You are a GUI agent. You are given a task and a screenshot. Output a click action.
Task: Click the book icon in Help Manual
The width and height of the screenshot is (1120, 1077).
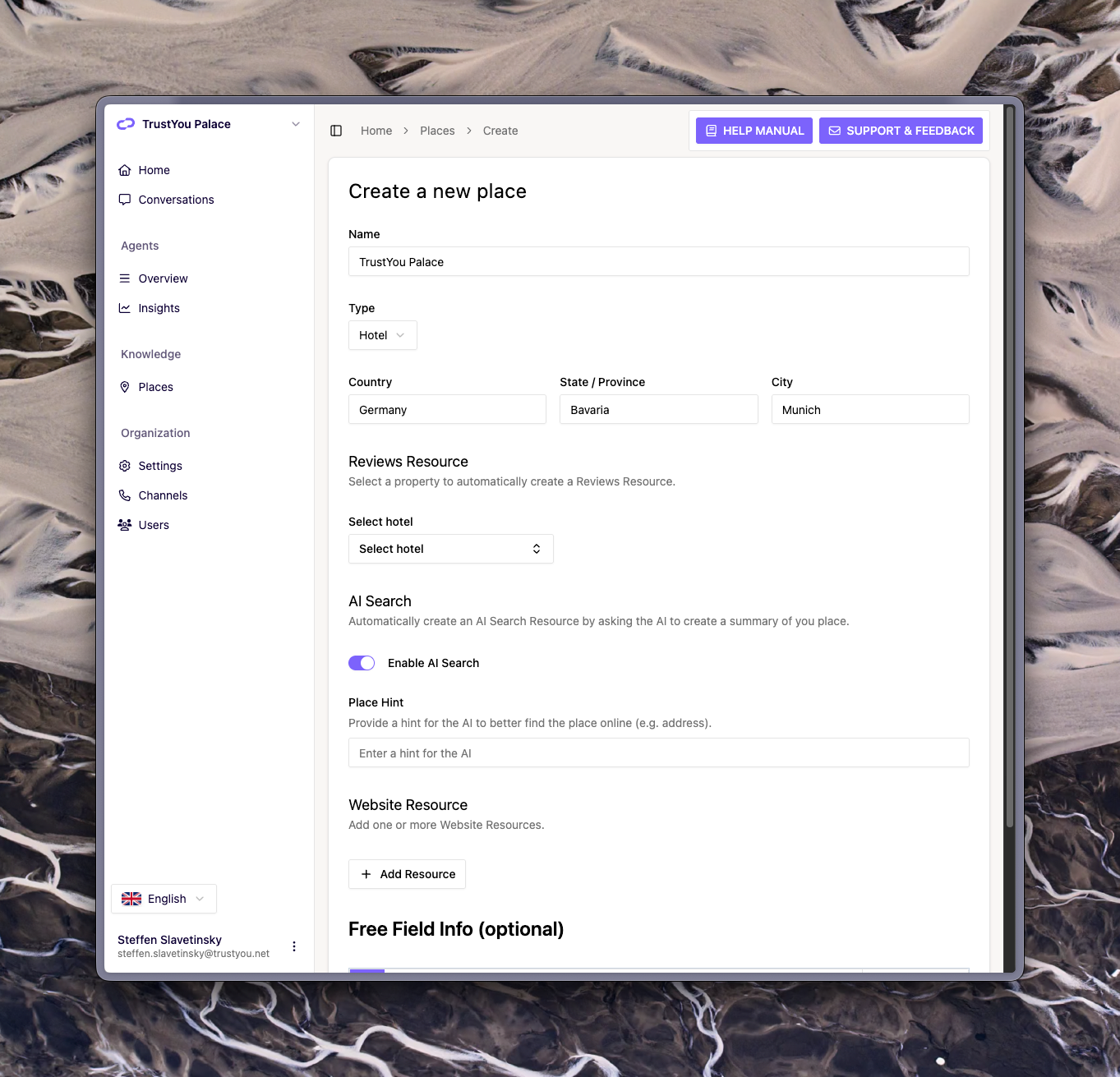[x=712, y=131]
